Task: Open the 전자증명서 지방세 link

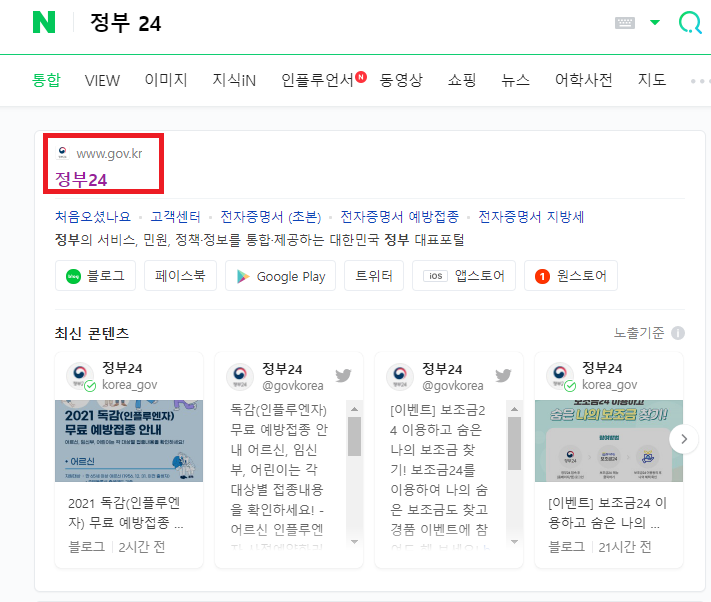Action: (531, 217)
